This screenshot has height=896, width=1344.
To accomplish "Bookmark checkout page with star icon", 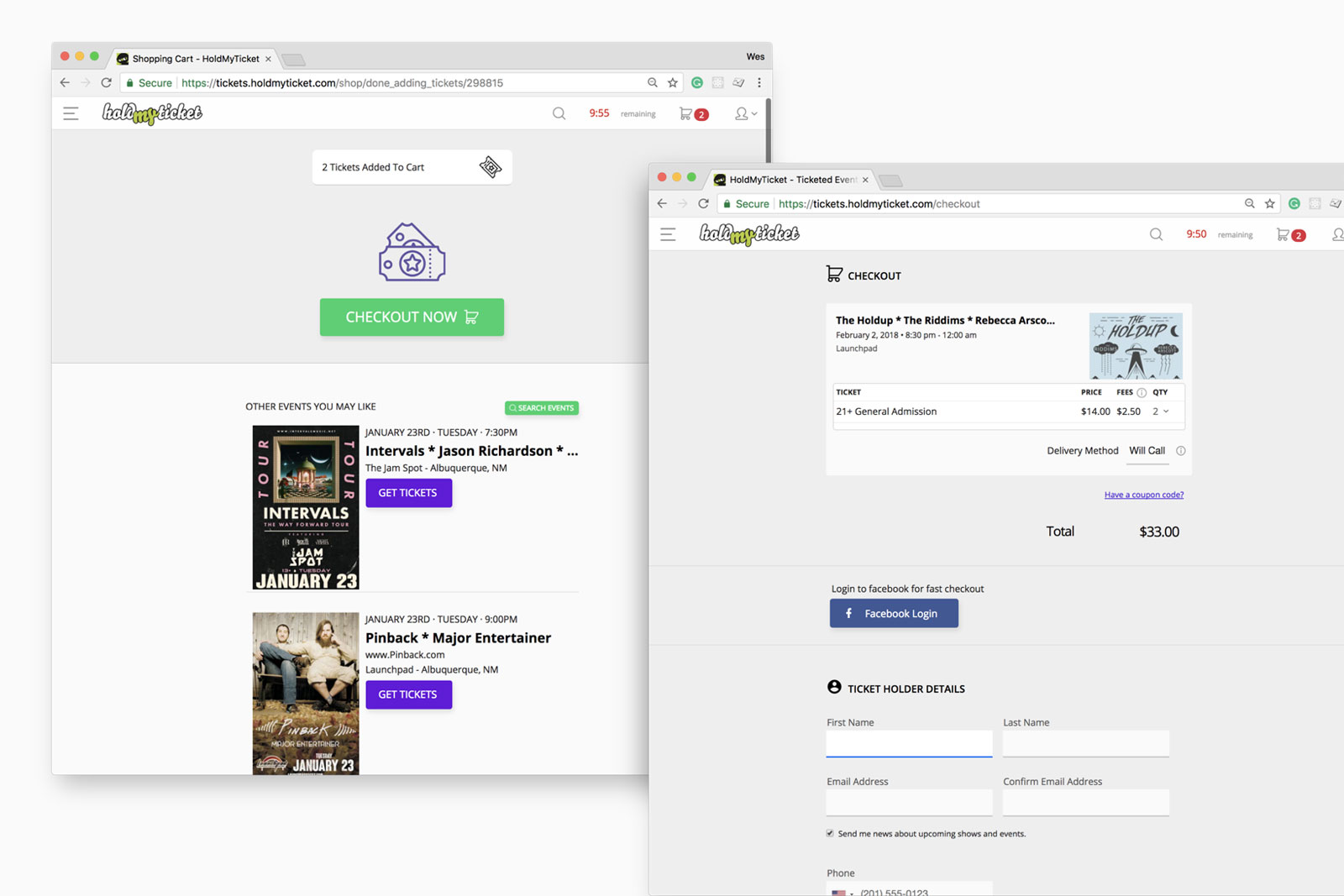I will pos(1270,203).
